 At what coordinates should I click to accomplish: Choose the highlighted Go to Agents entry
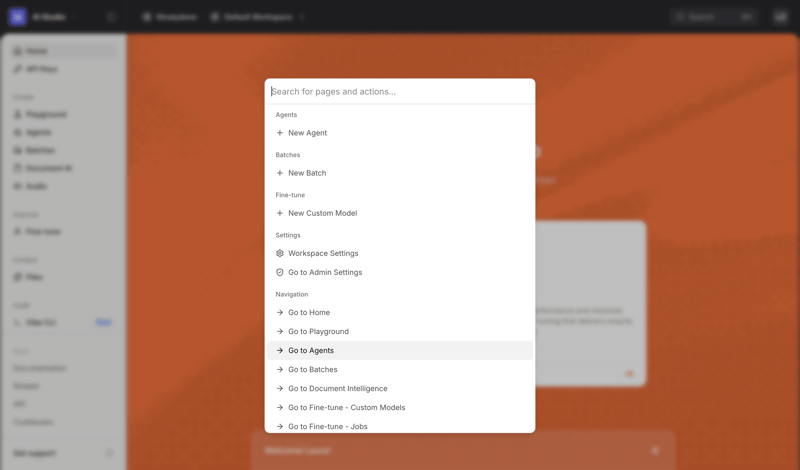(311, 350)
